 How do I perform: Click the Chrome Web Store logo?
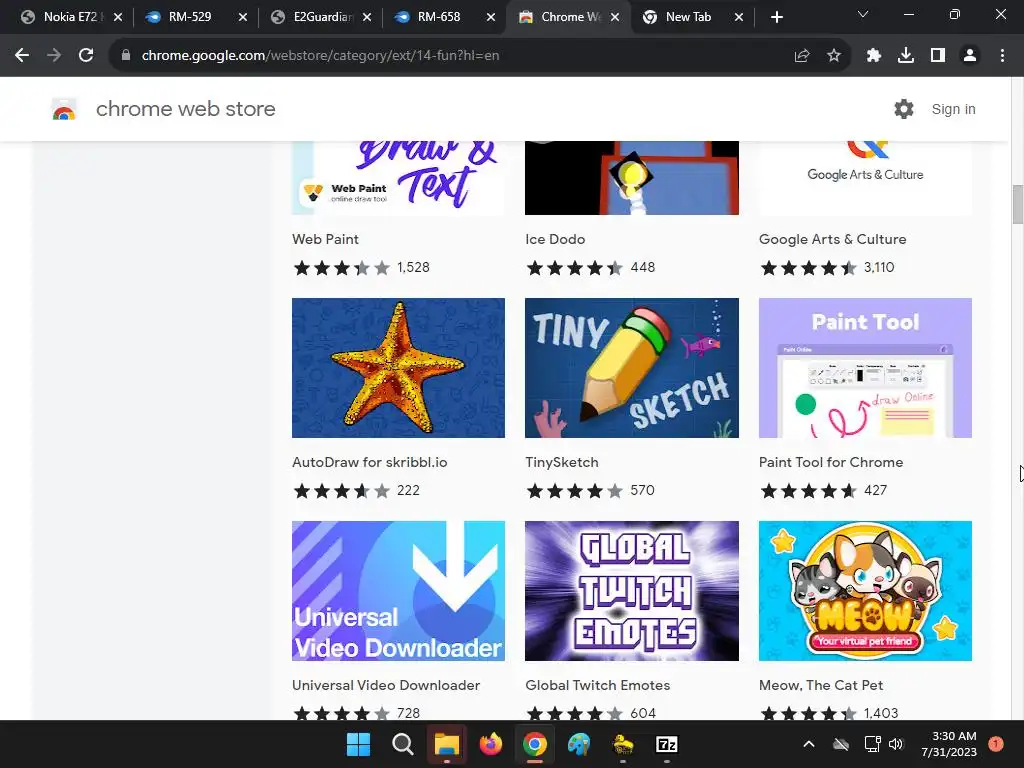64,109
